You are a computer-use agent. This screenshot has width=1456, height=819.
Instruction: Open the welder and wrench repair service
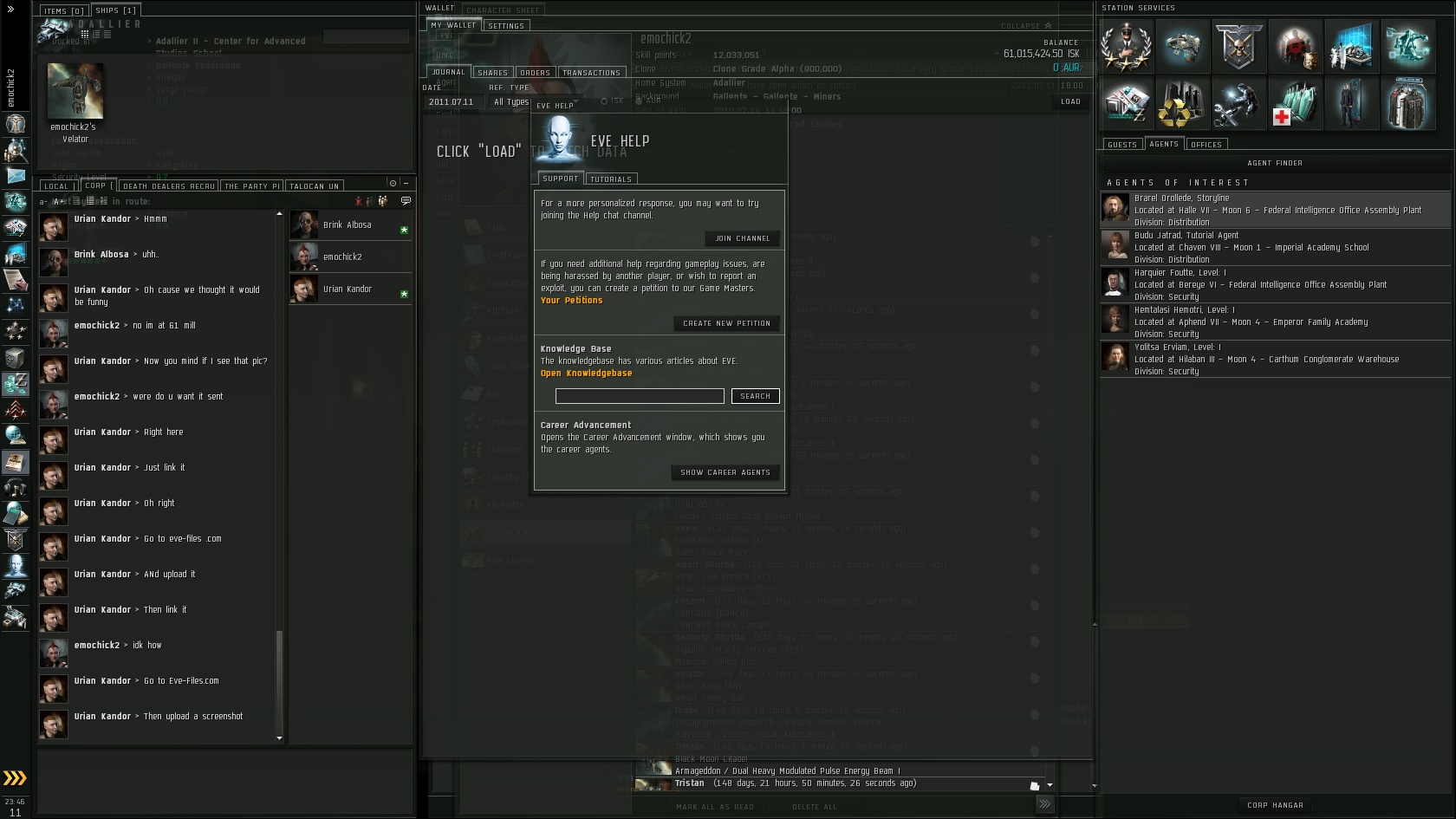coord(1238,103)
